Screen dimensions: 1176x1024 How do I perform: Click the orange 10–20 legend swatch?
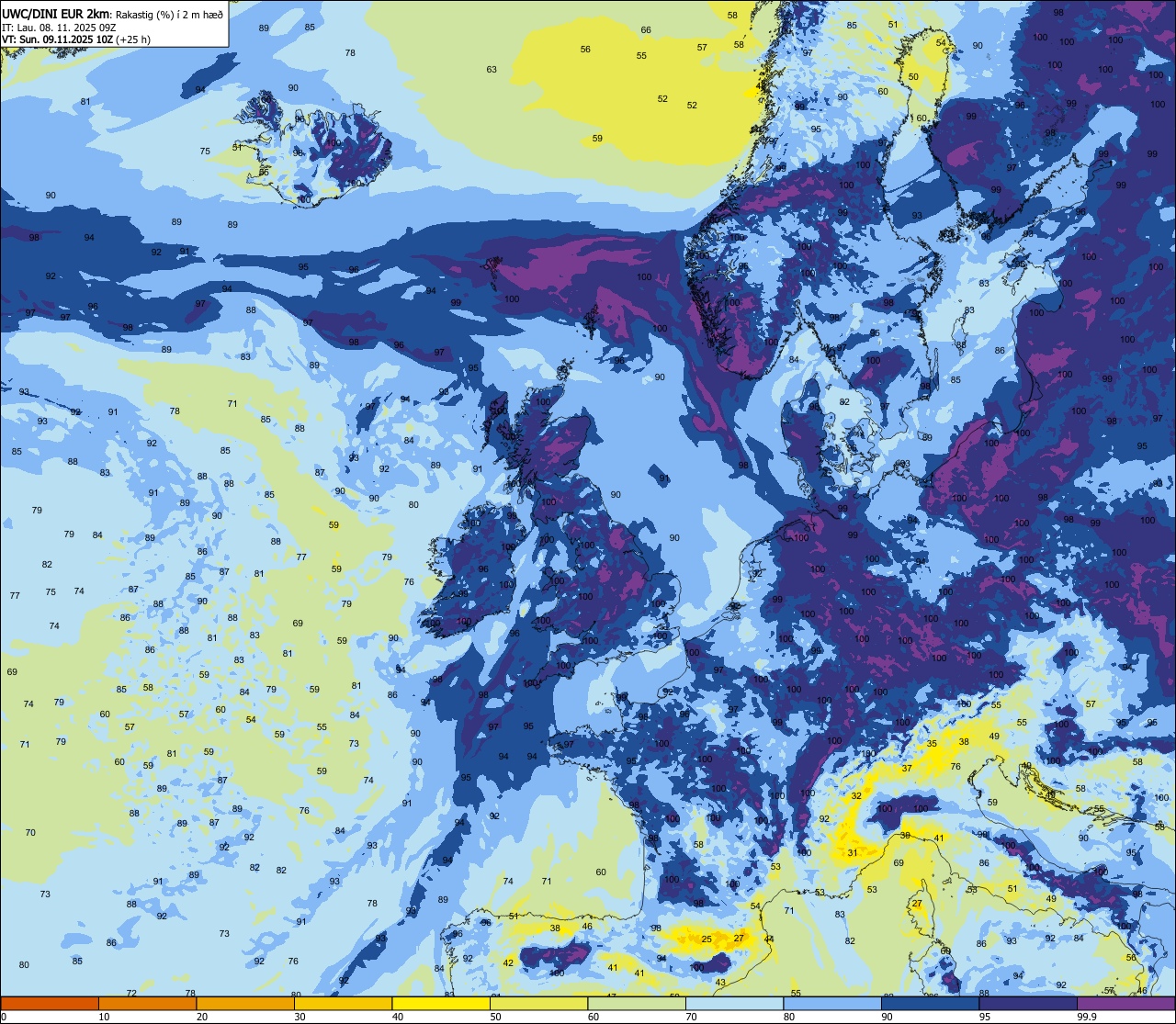[x=147, y=1003]
